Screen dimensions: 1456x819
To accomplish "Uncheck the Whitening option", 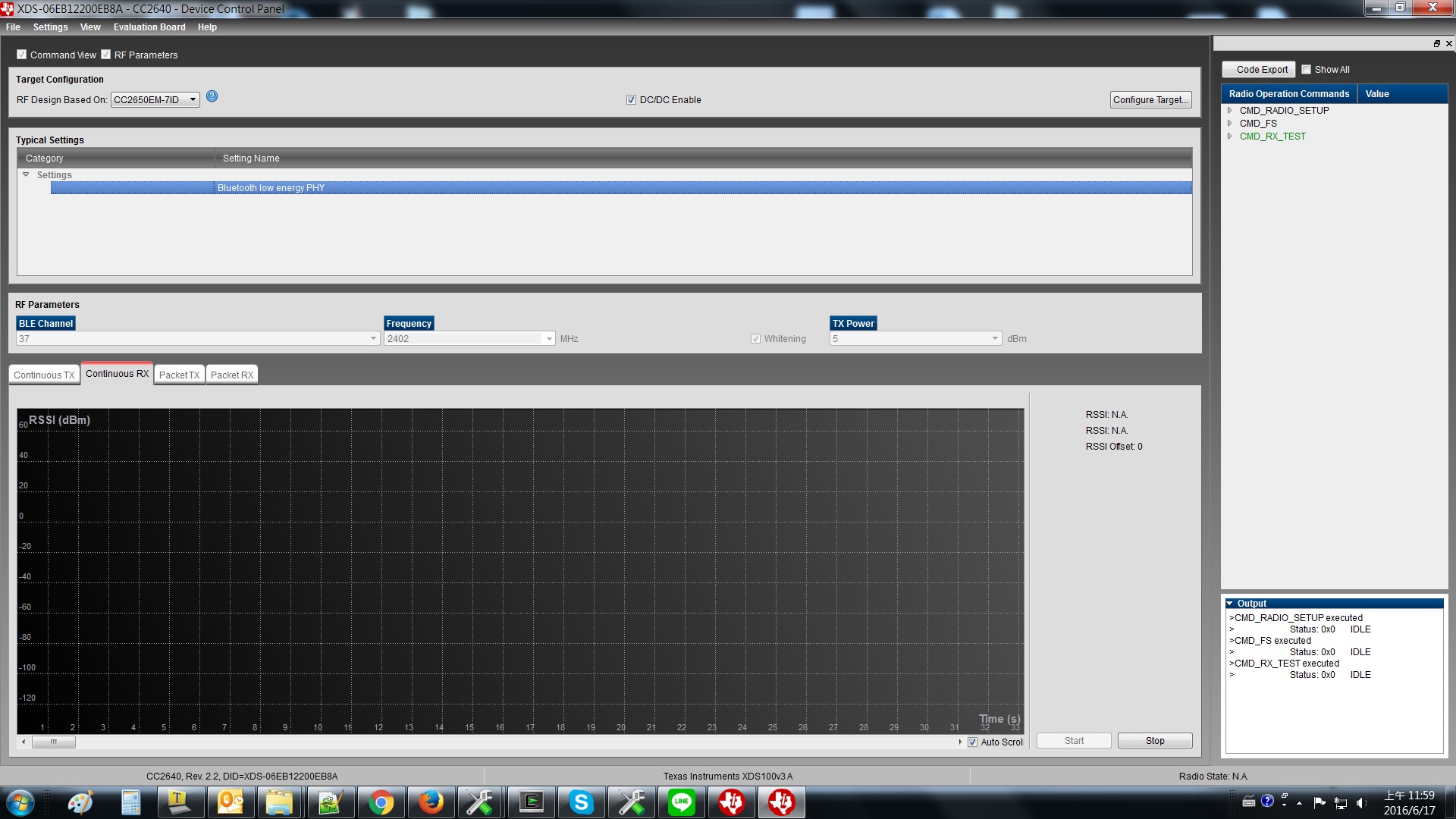I will [x=756, y=338].
